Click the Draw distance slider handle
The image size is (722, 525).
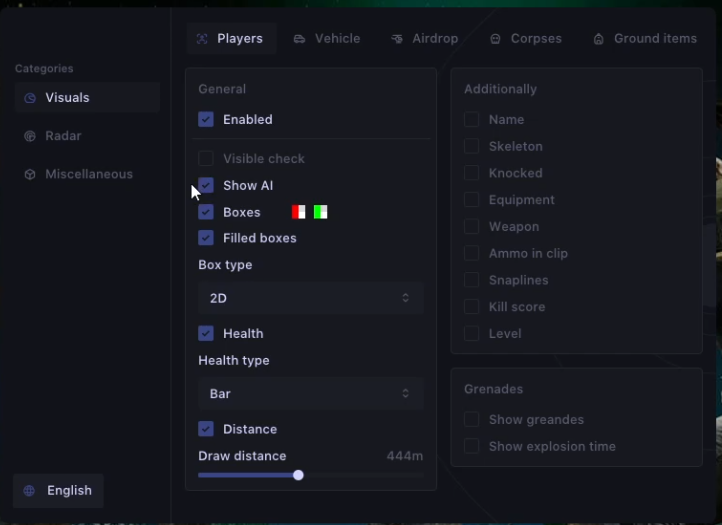tap(298, 475)
